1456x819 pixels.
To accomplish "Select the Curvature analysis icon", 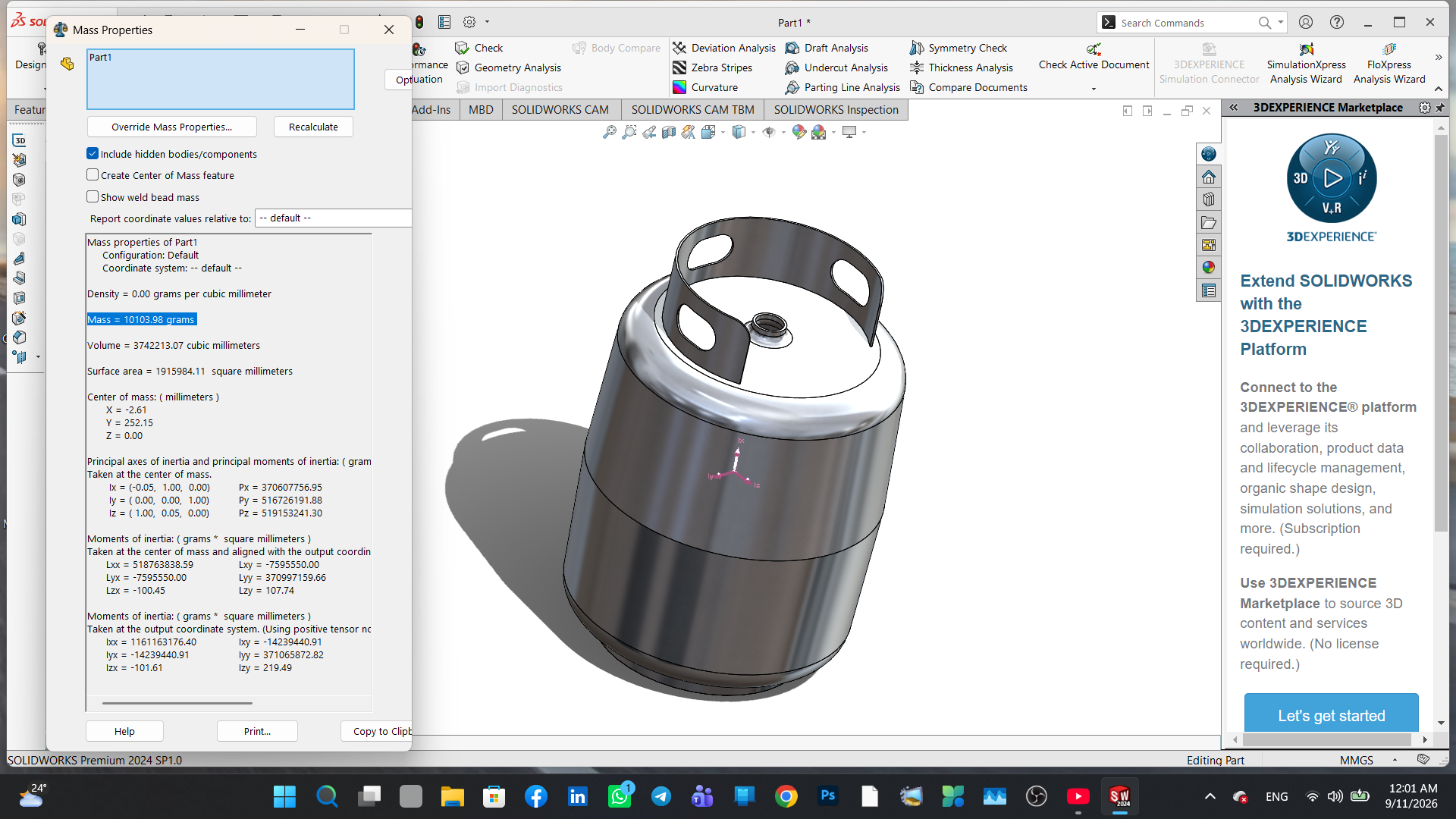I will (679, 87).
